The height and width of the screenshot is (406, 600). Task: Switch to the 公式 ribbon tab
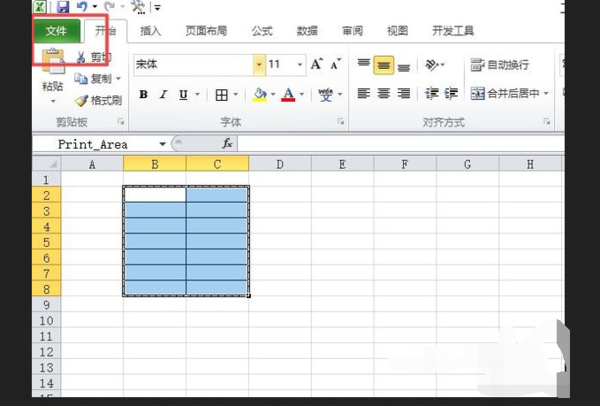pyautogui.click(x=262, y=31)
